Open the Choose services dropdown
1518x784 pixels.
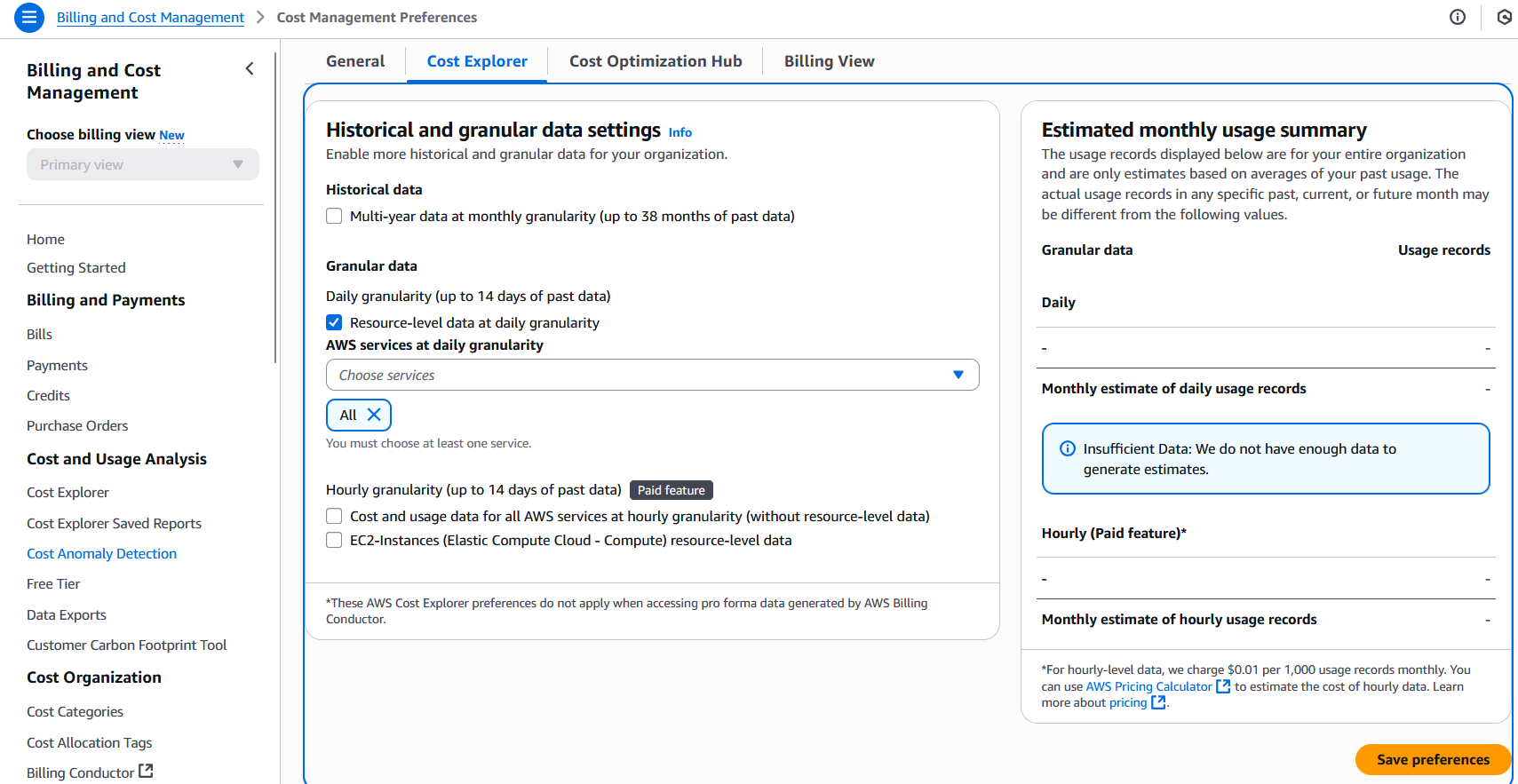(x=653, y=375)
